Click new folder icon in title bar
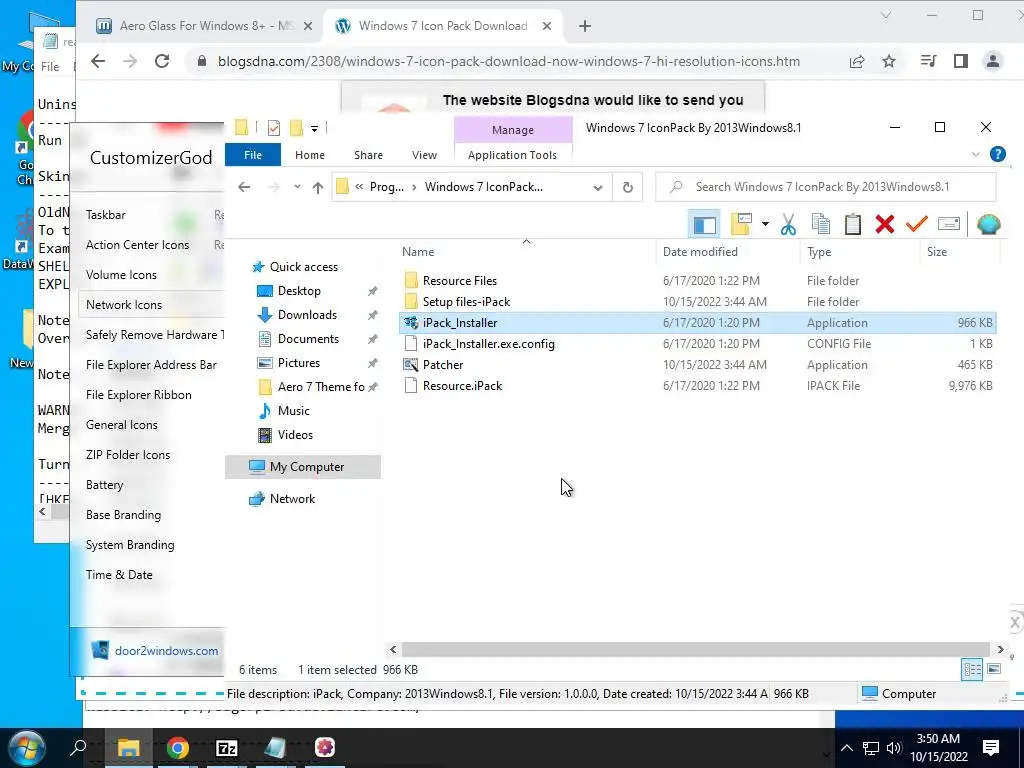The height and width of the screenshot is (768, 1024). 296,128
